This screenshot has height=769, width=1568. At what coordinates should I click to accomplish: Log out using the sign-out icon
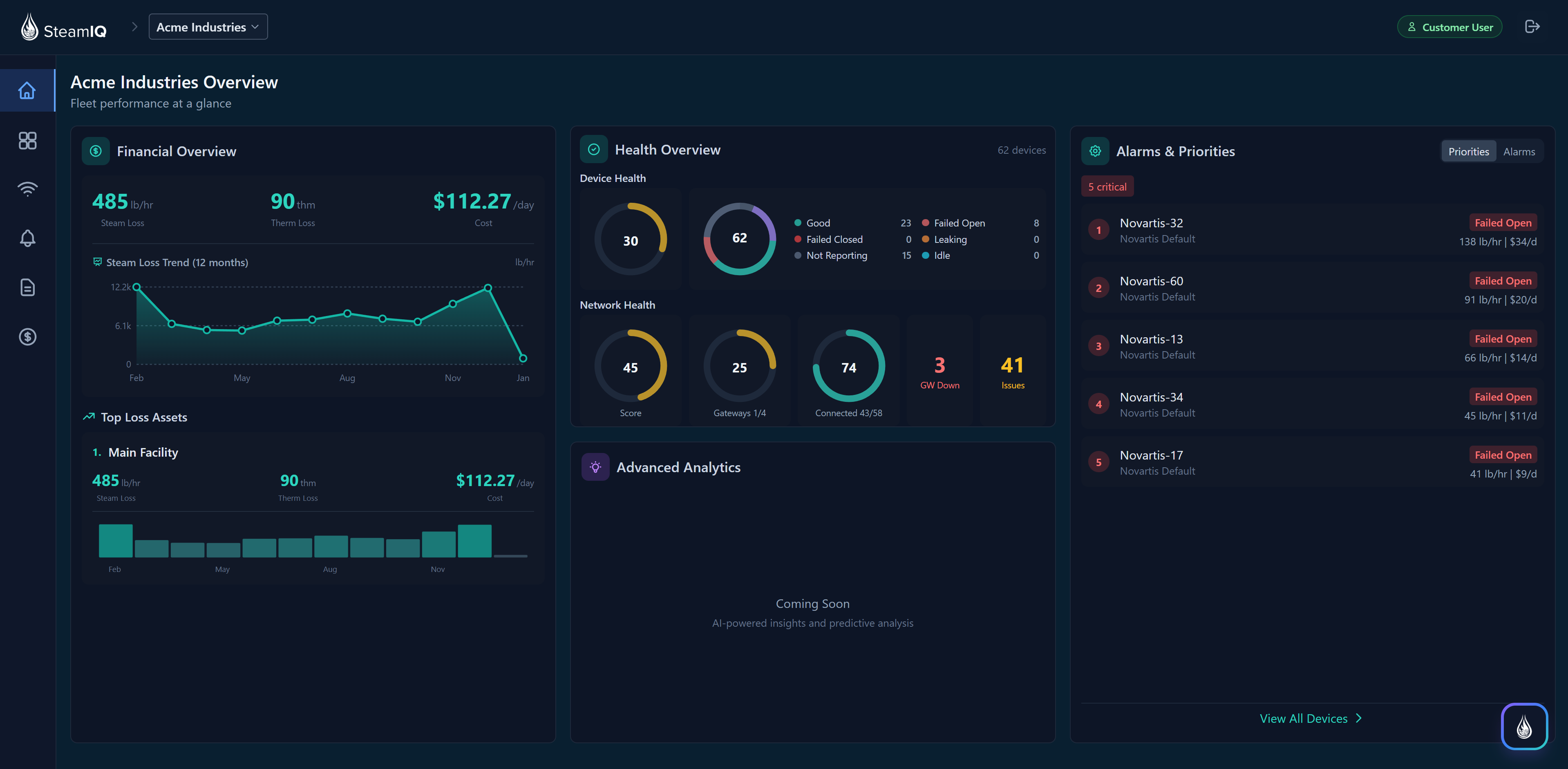1533,26
